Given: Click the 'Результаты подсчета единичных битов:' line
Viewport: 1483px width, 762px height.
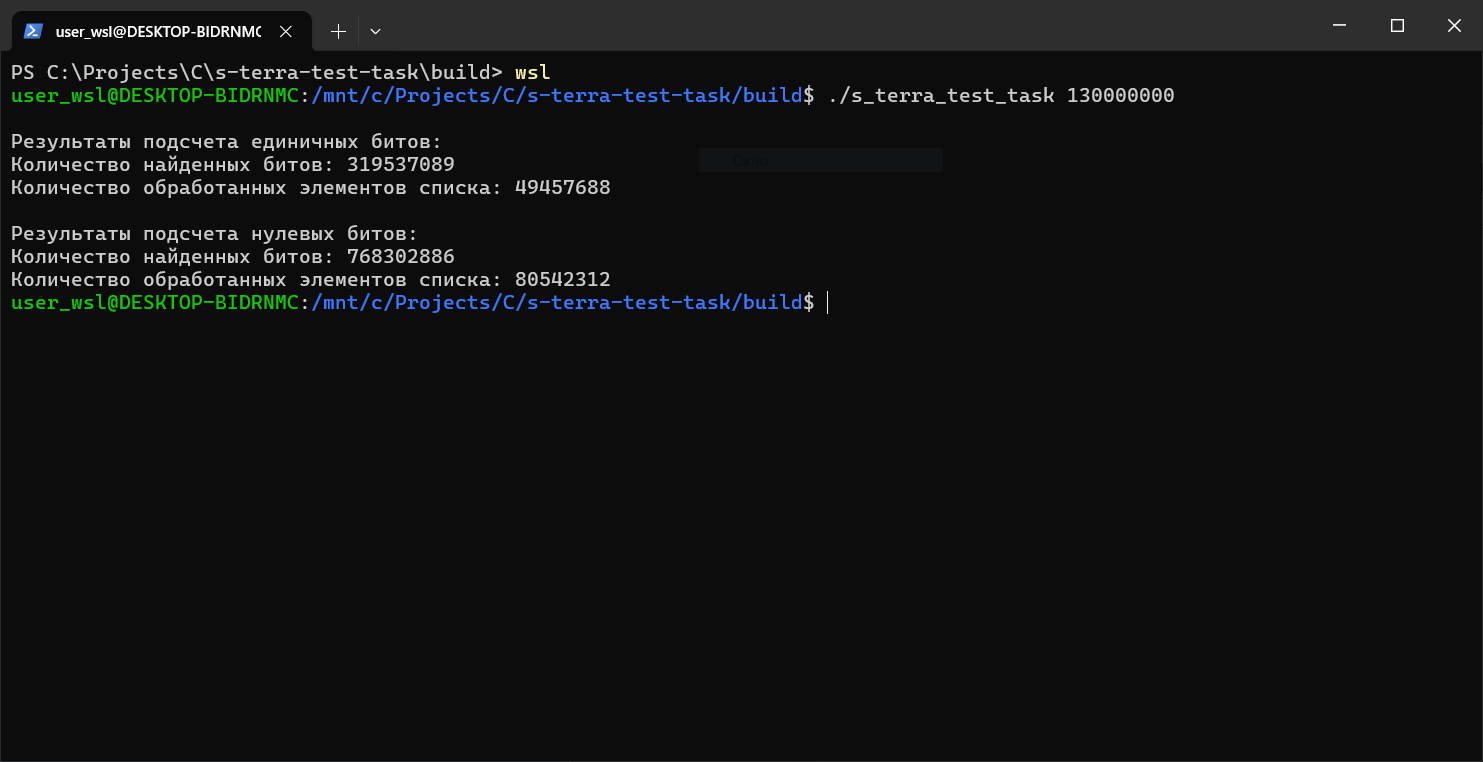Looking at the screenshot, I should click(x=226, y=142).
